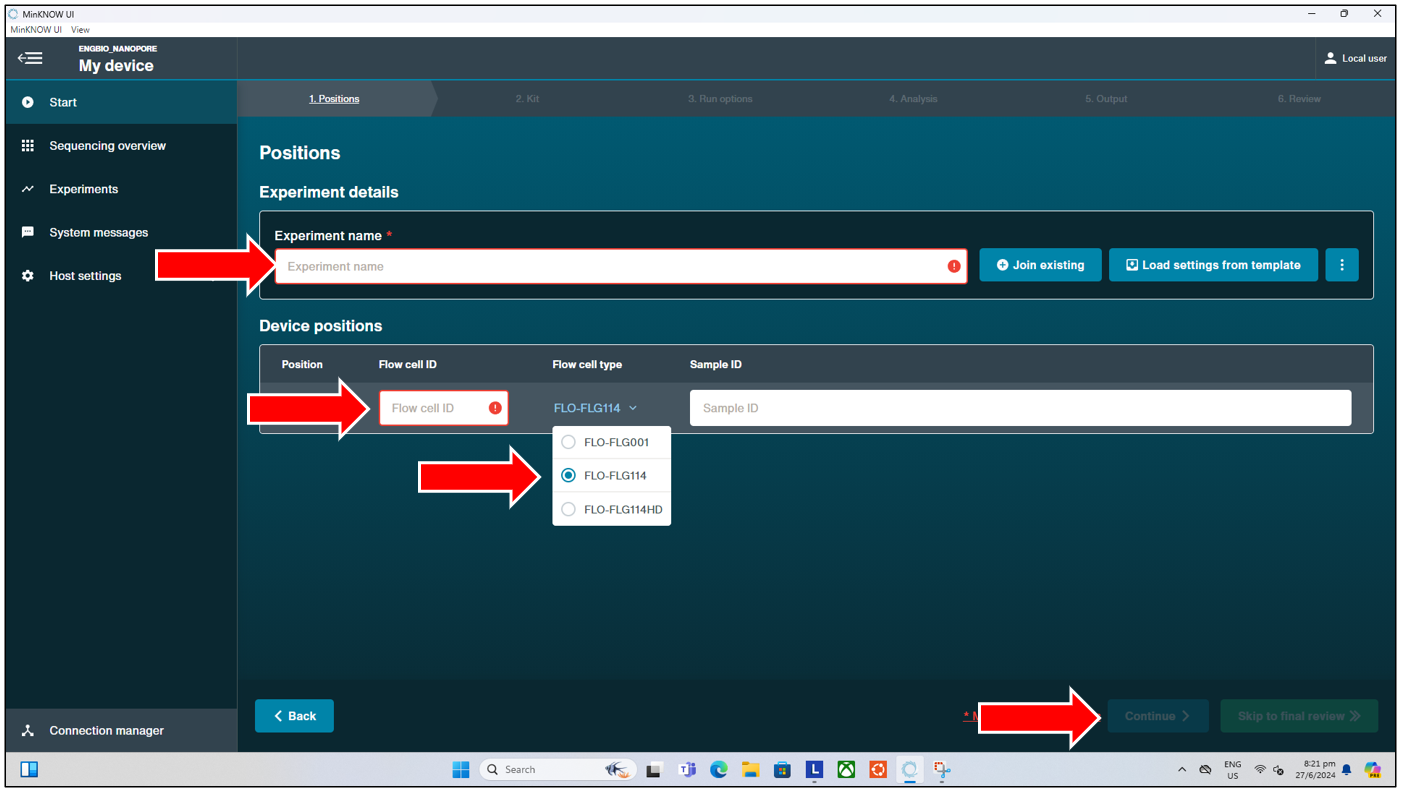Click the Flow cell ID input field

point(443,408)
